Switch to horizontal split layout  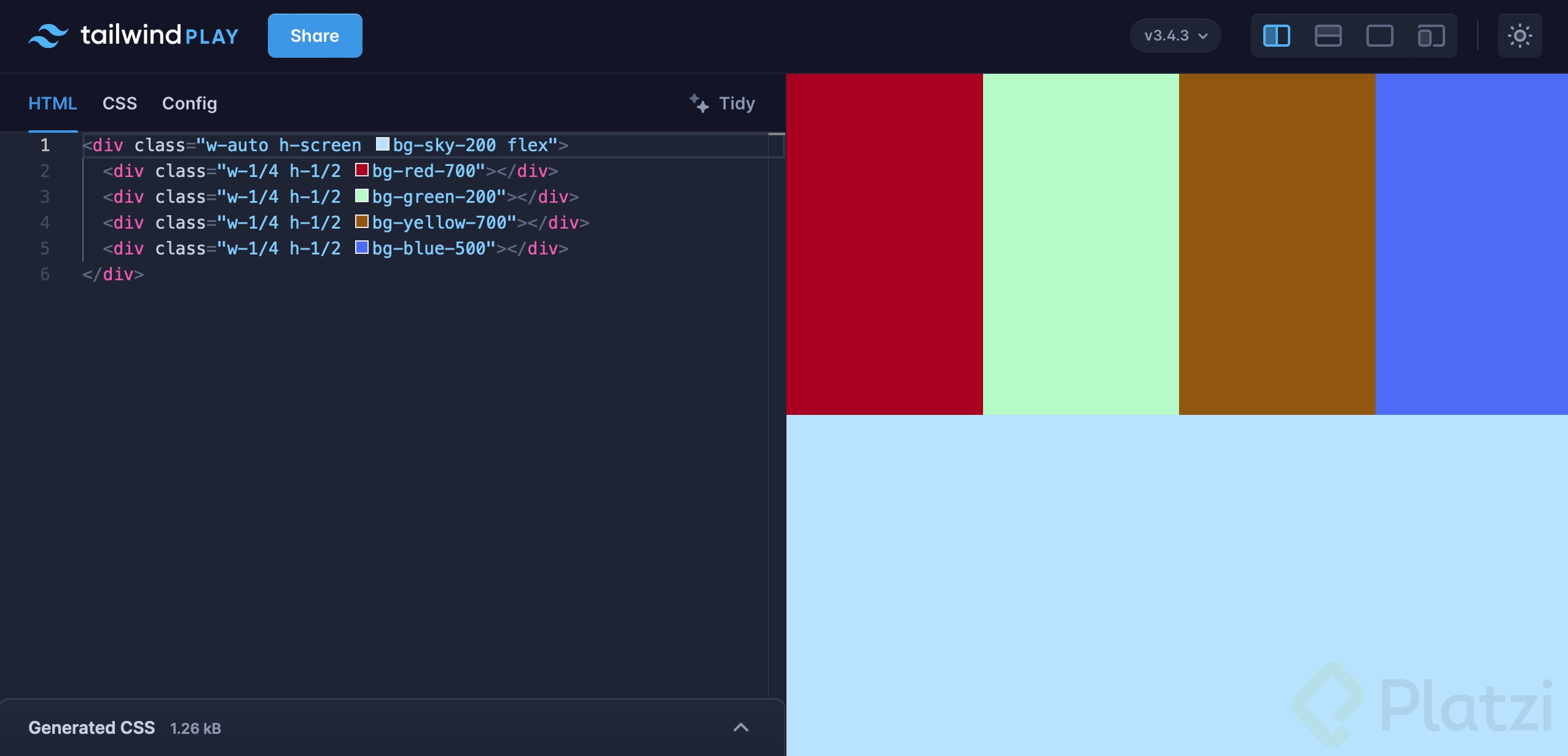coord(1328,36)
